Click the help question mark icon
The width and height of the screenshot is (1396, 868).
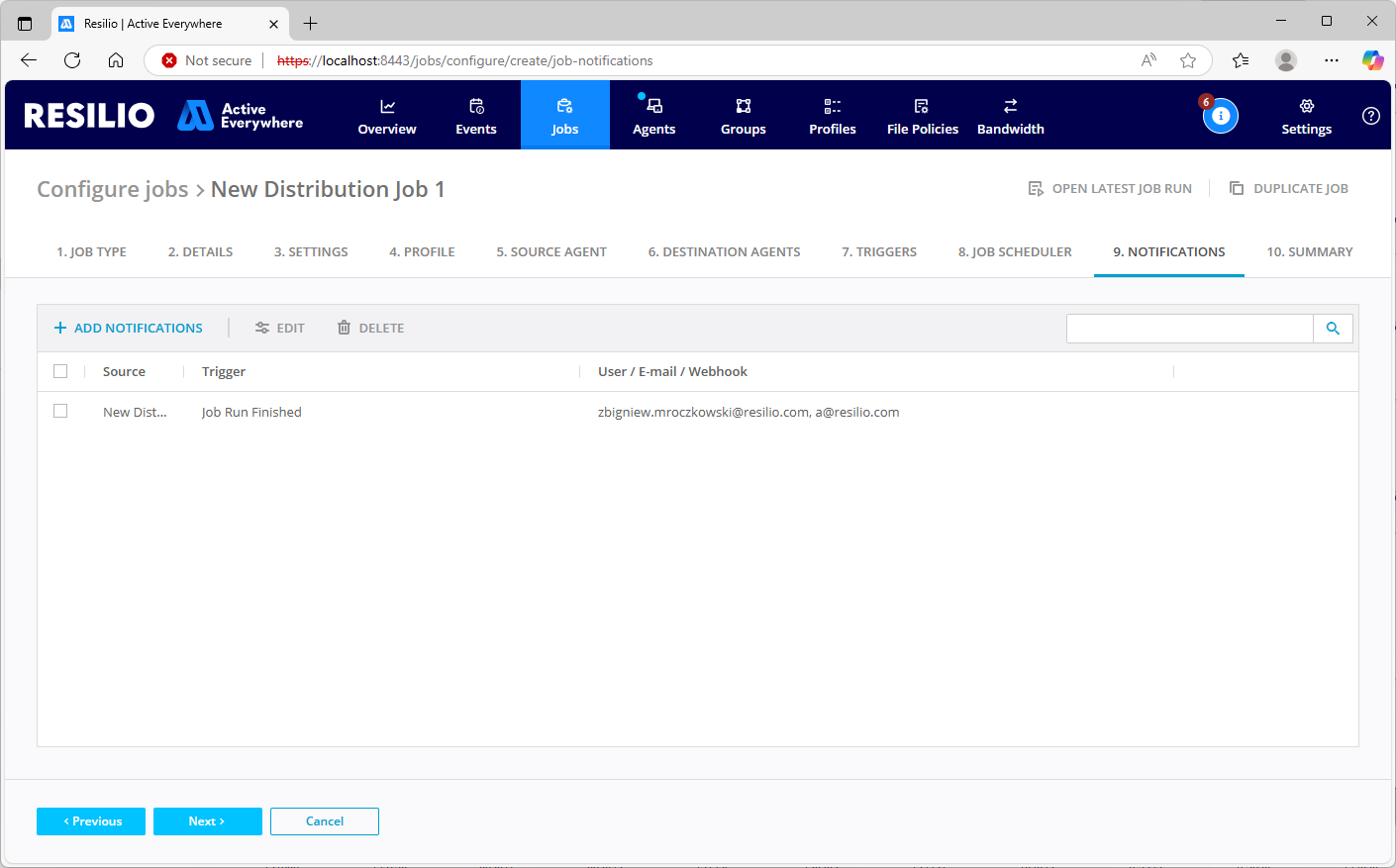1370,116
